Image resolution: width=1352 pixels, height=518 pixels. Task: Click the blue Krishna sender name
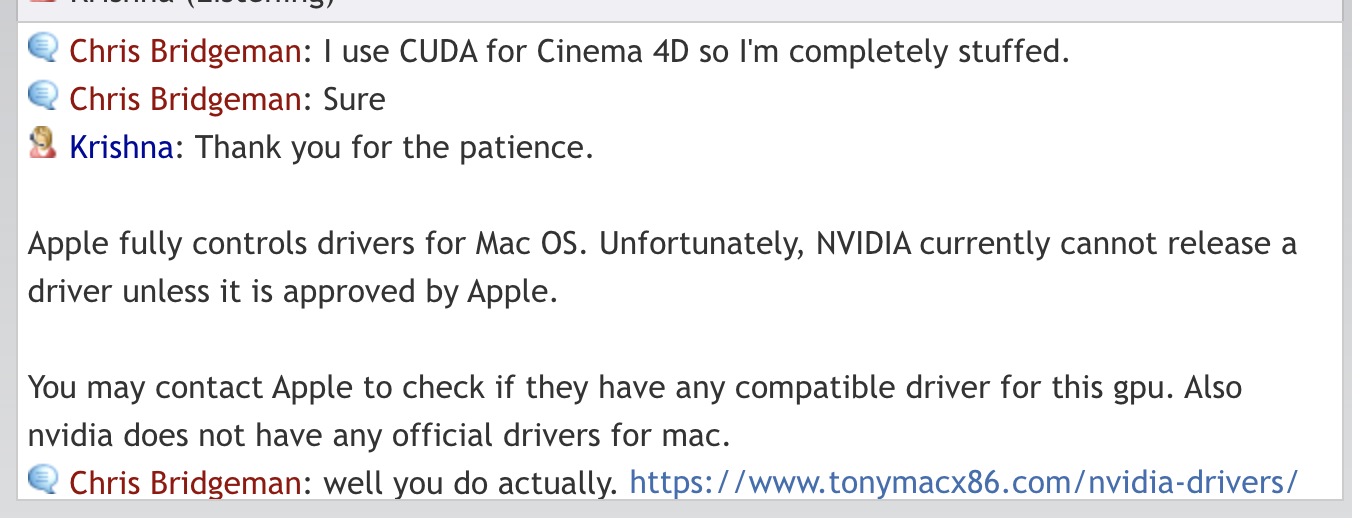point(122,147)
